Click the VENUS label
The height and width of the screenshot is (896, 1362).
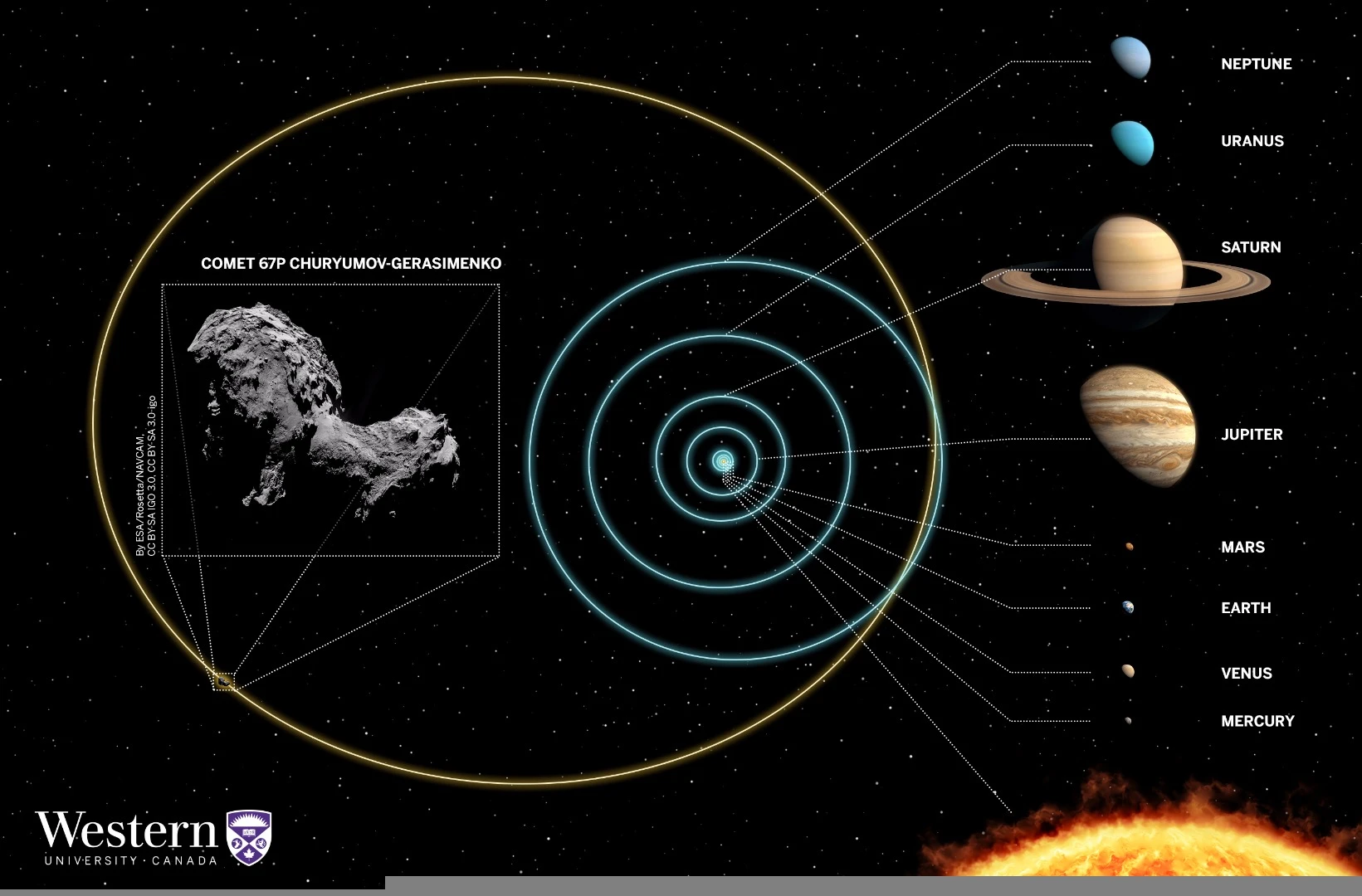1246,674
